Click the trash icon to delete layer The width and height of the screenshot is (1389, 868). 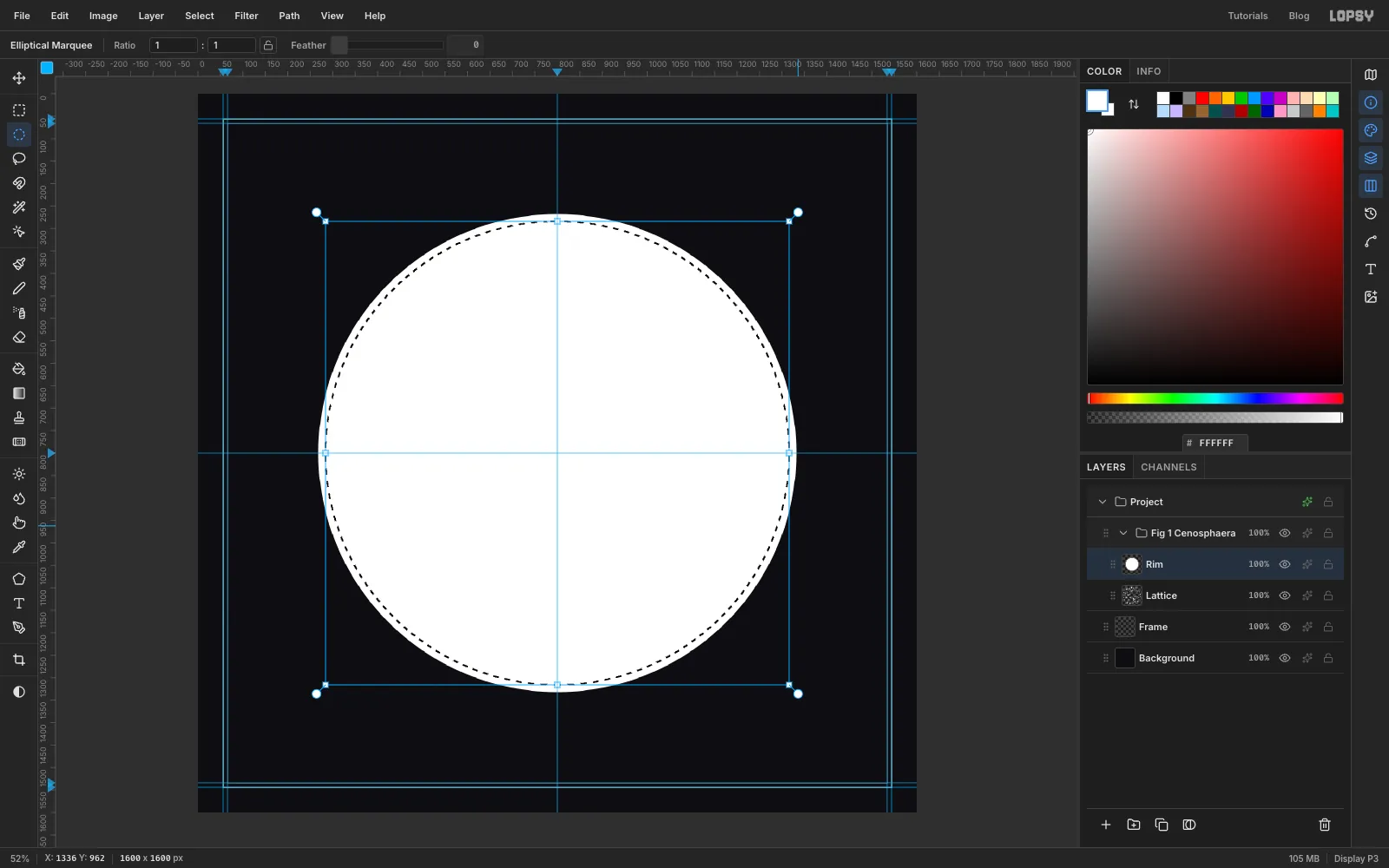(x=1325, y=825)
